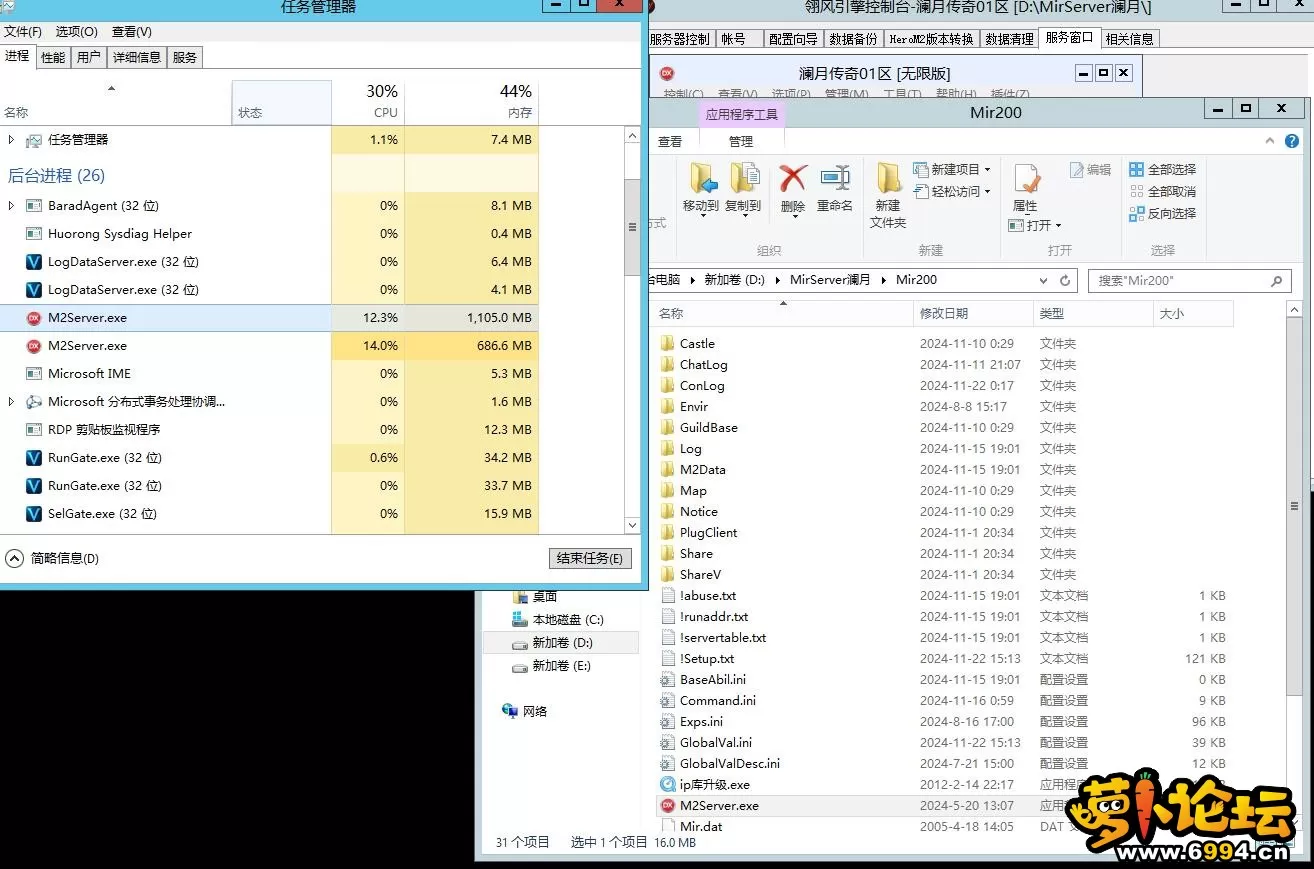Click 网络 (Network) in the navigation pane

(x=525, y=712)
